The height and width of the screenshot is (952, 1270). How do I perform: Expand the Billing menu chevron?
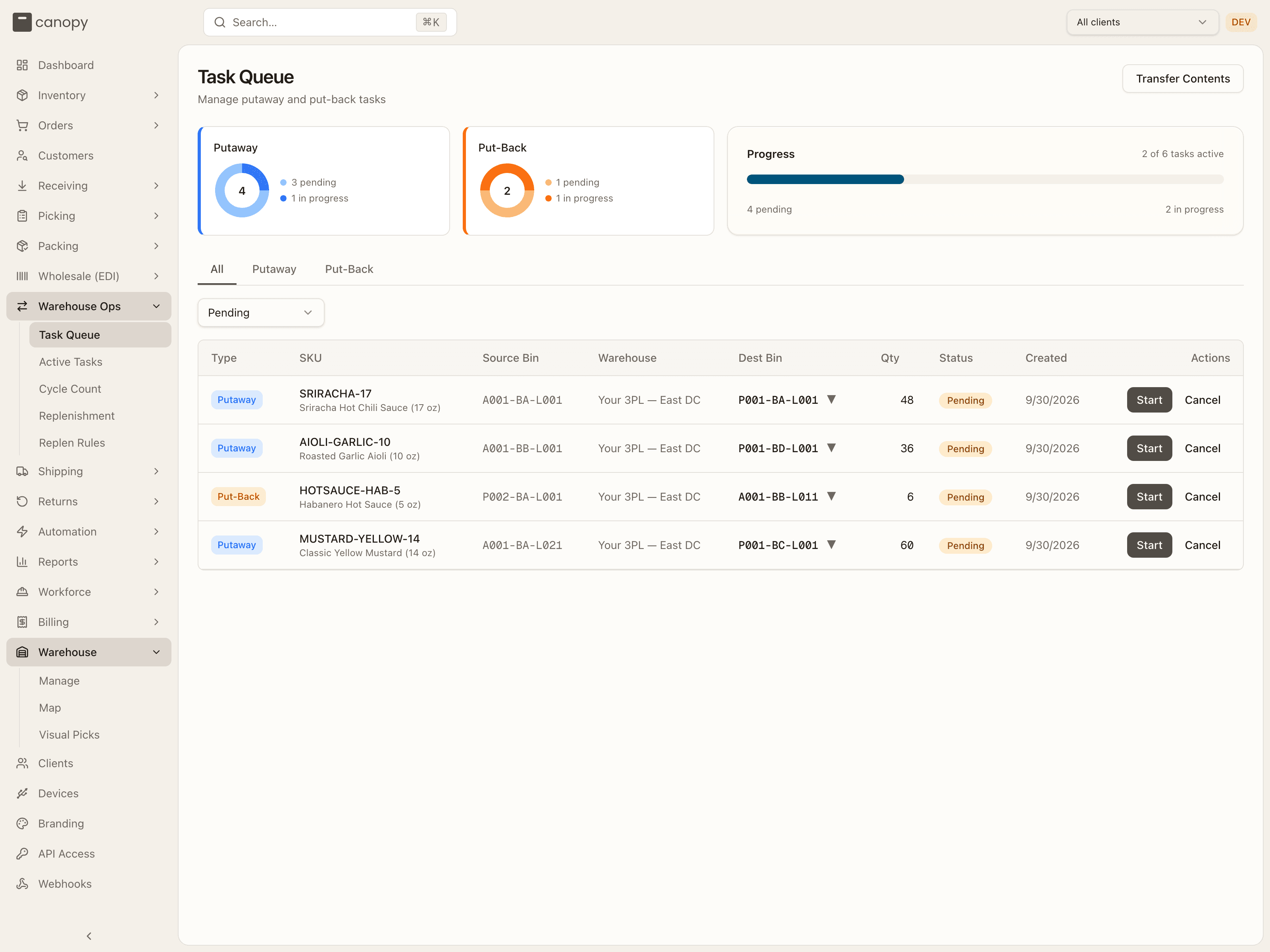[x=156, y=622]
